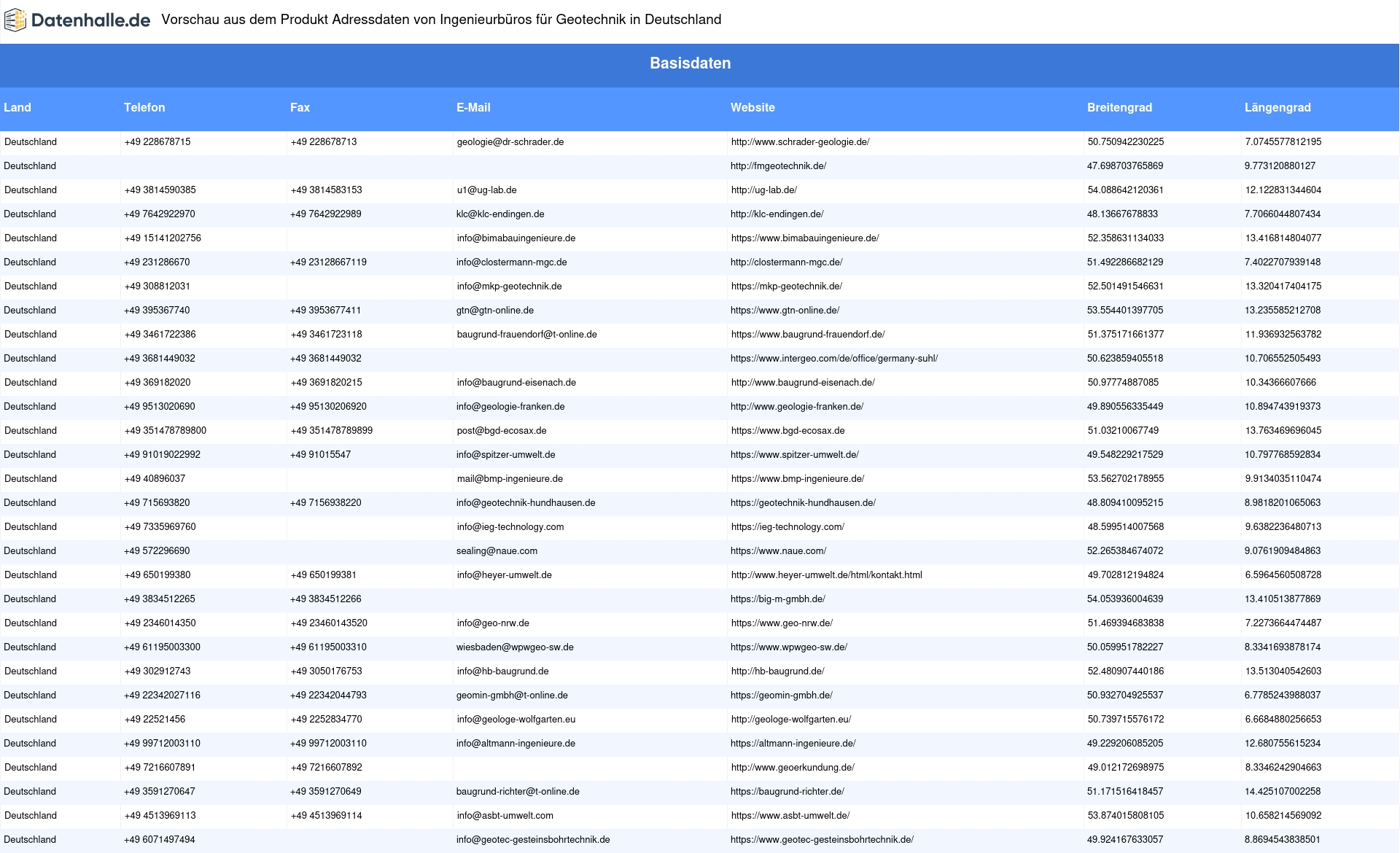Click email info@clostermann-mgc.de
The image size is (1400, 853).
click(511, 262)
